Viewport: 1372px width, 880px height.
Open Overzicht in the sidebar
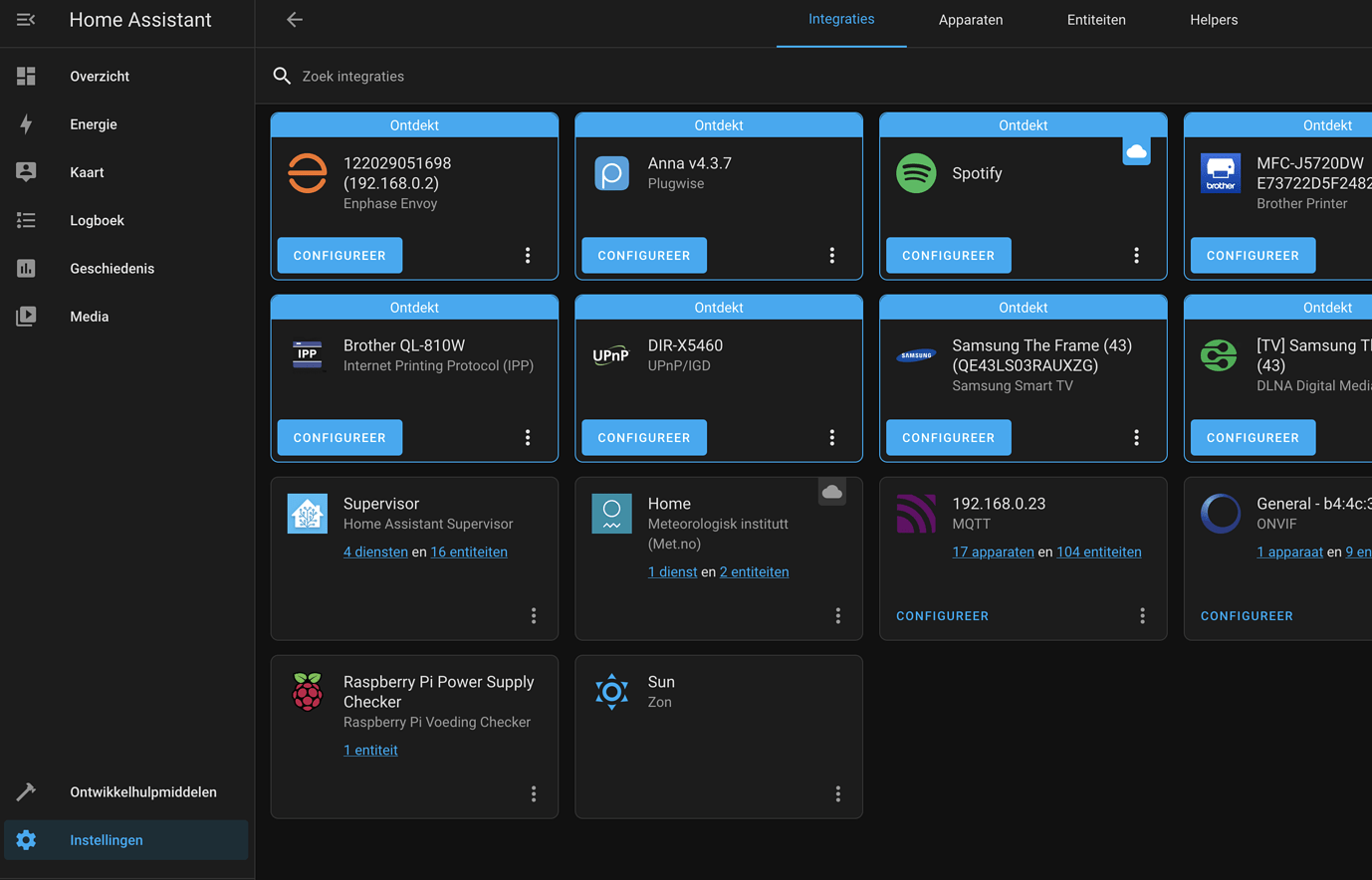126,77
